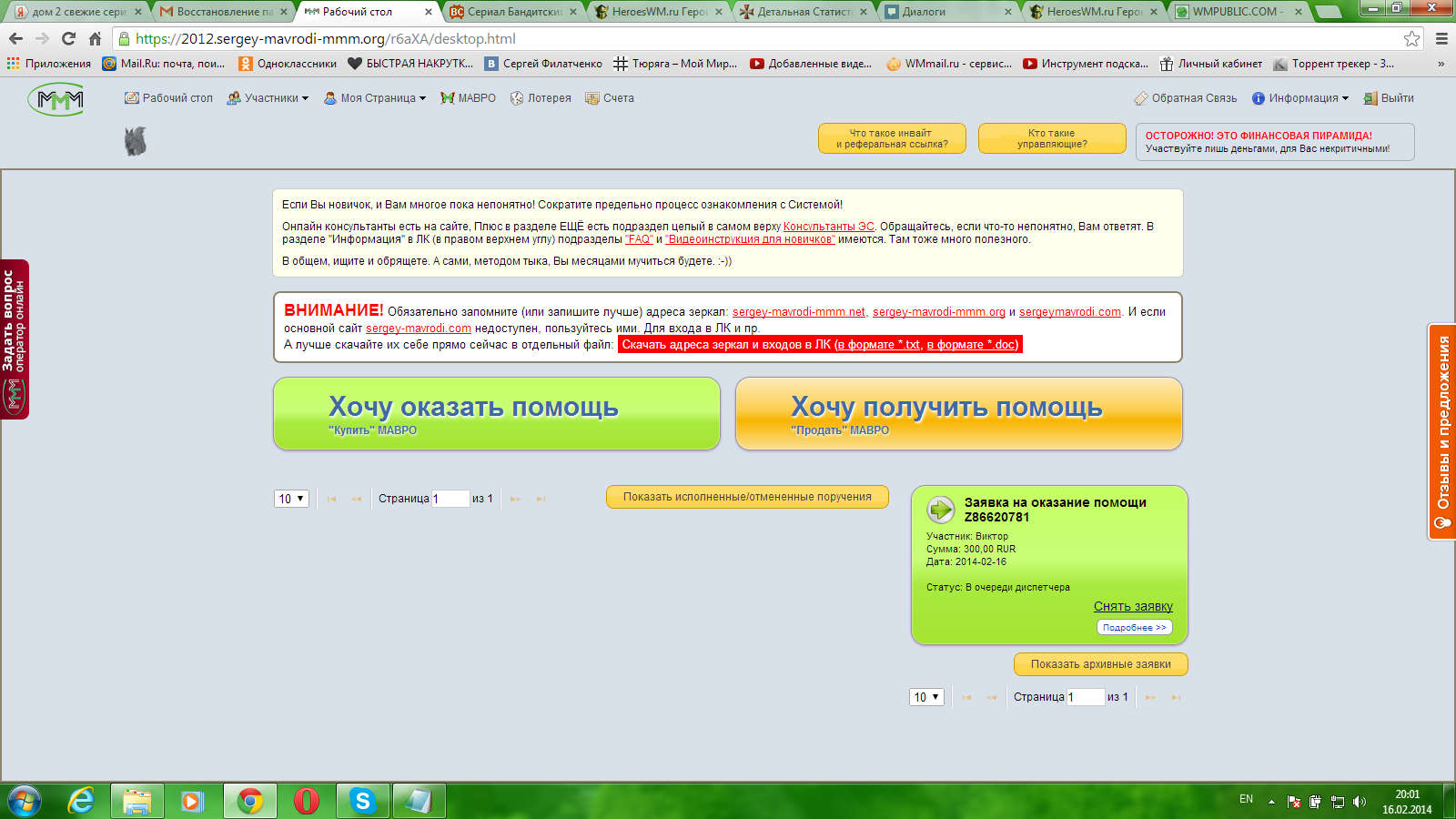
Task: Open the Счета page
Action: click(x=610, y=98)
